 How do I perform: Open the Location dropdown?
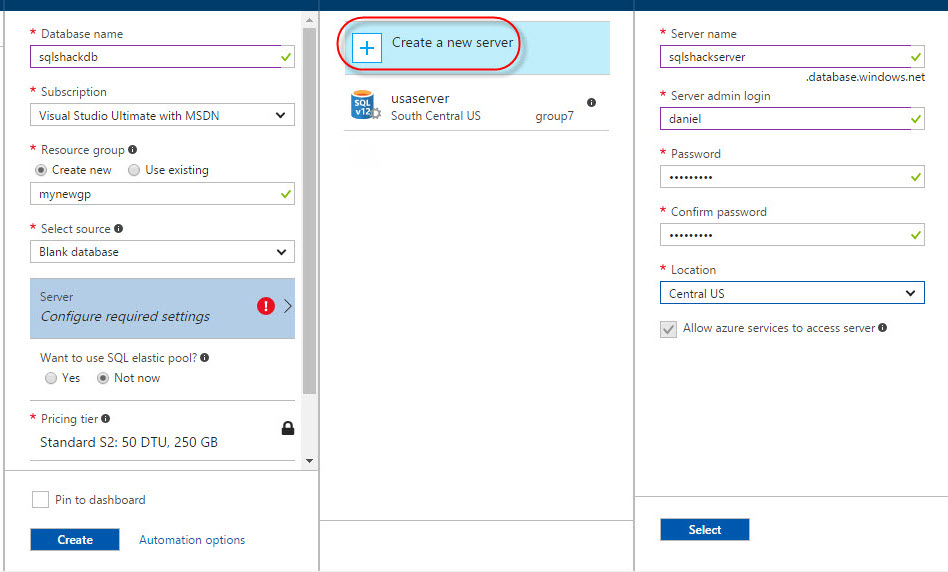[x=792, y=293]
